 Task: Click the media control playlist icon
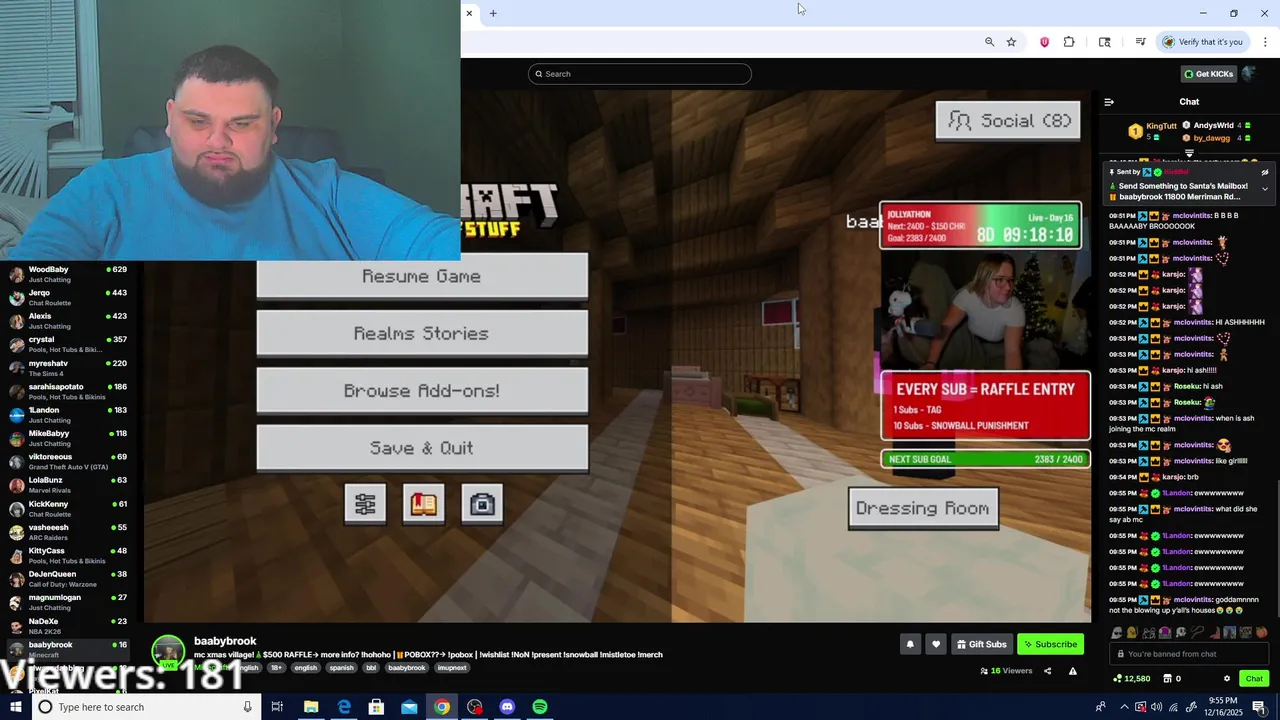click(x=1140, y=42)
